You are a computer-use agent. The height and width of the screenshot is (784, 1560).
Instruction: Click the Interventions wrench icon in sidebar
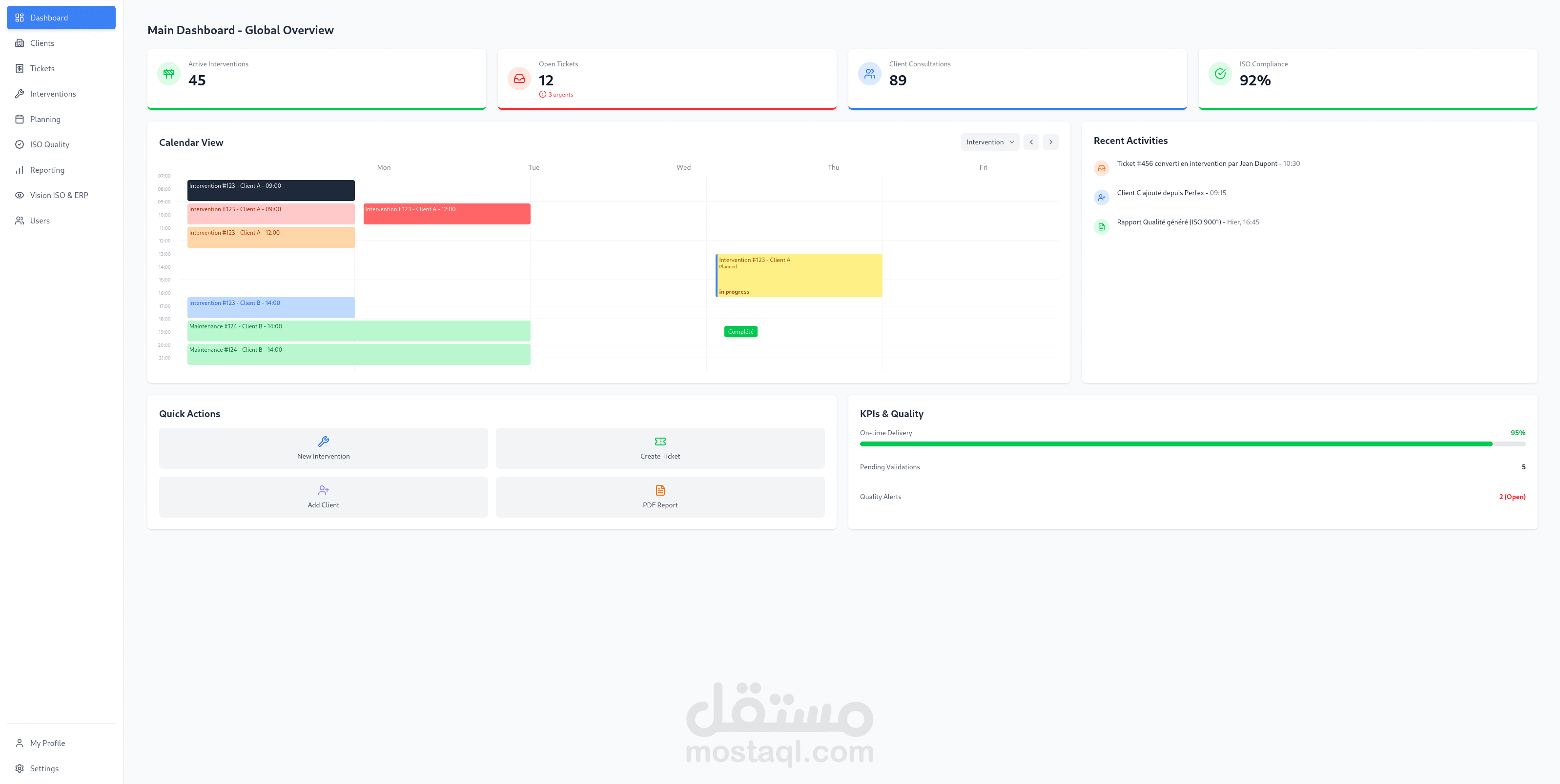click(20, 94)
